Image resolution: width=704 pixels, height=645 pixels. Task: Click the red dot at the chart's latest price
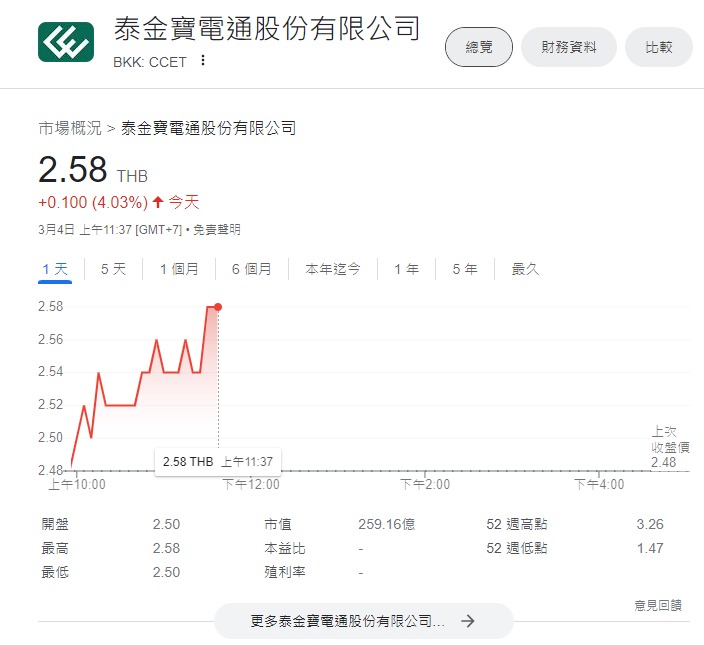[x=218, y=307]
